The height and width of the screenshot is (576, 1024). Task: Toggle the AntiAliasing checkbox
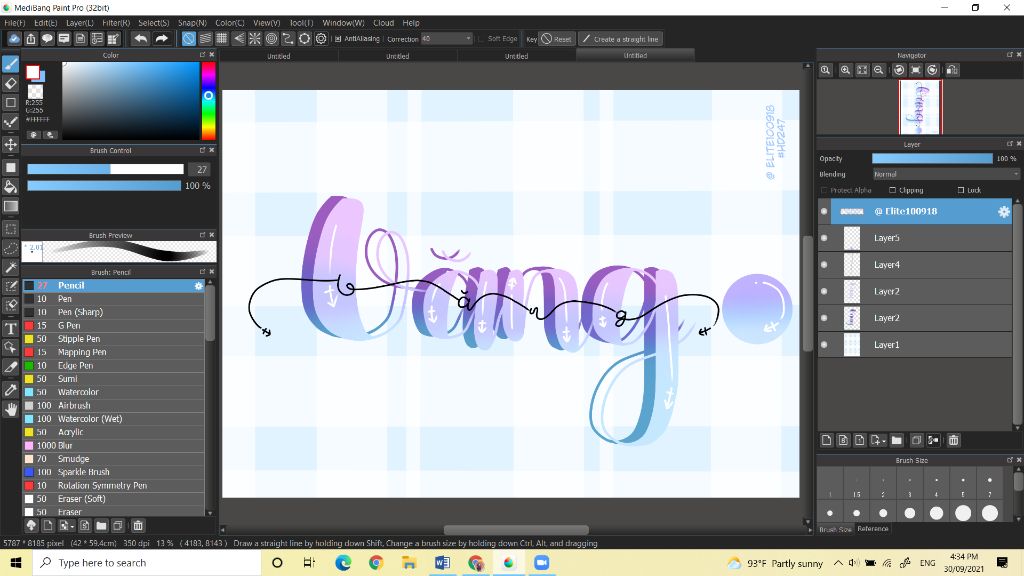[338, 39]
